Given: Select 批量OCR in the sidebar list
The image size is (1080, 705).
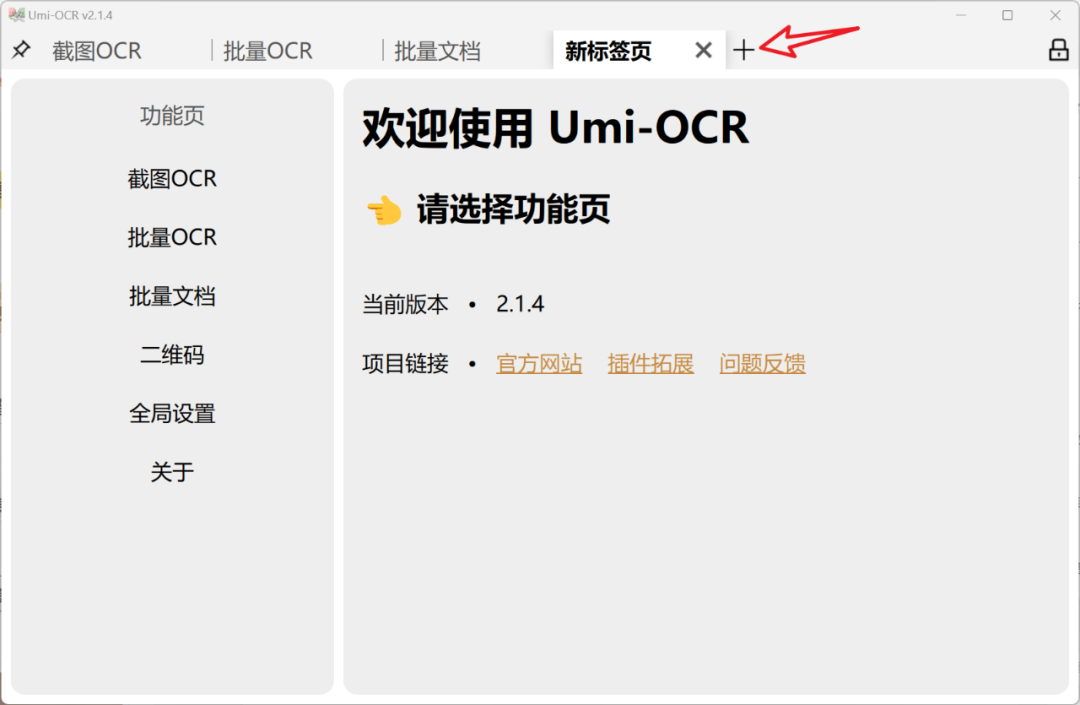Looking at the screenshot, I should (172, 237).
